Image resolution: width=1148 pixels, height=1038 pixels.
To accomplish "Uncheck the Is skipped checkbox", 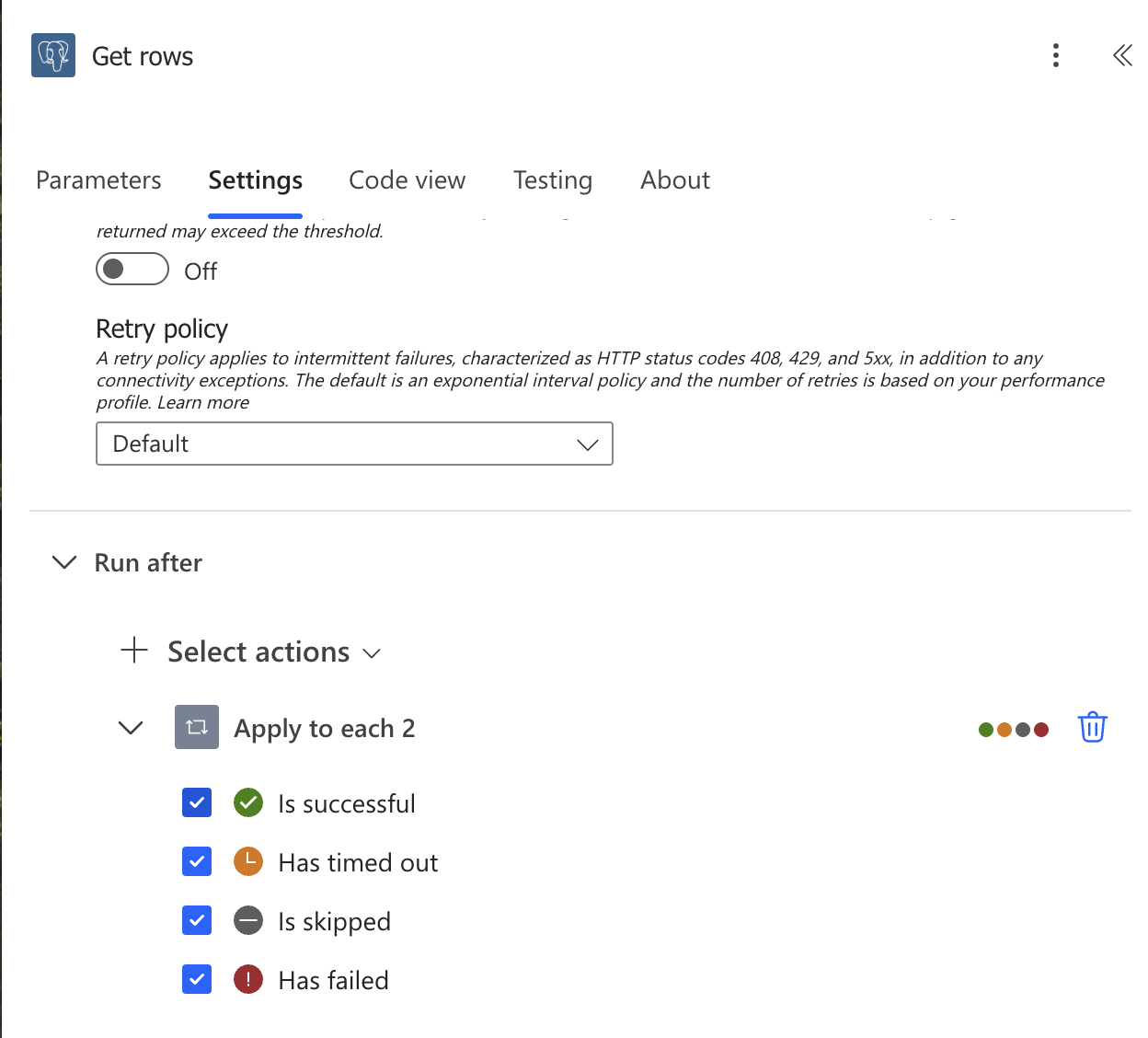I will click(197, 920).
